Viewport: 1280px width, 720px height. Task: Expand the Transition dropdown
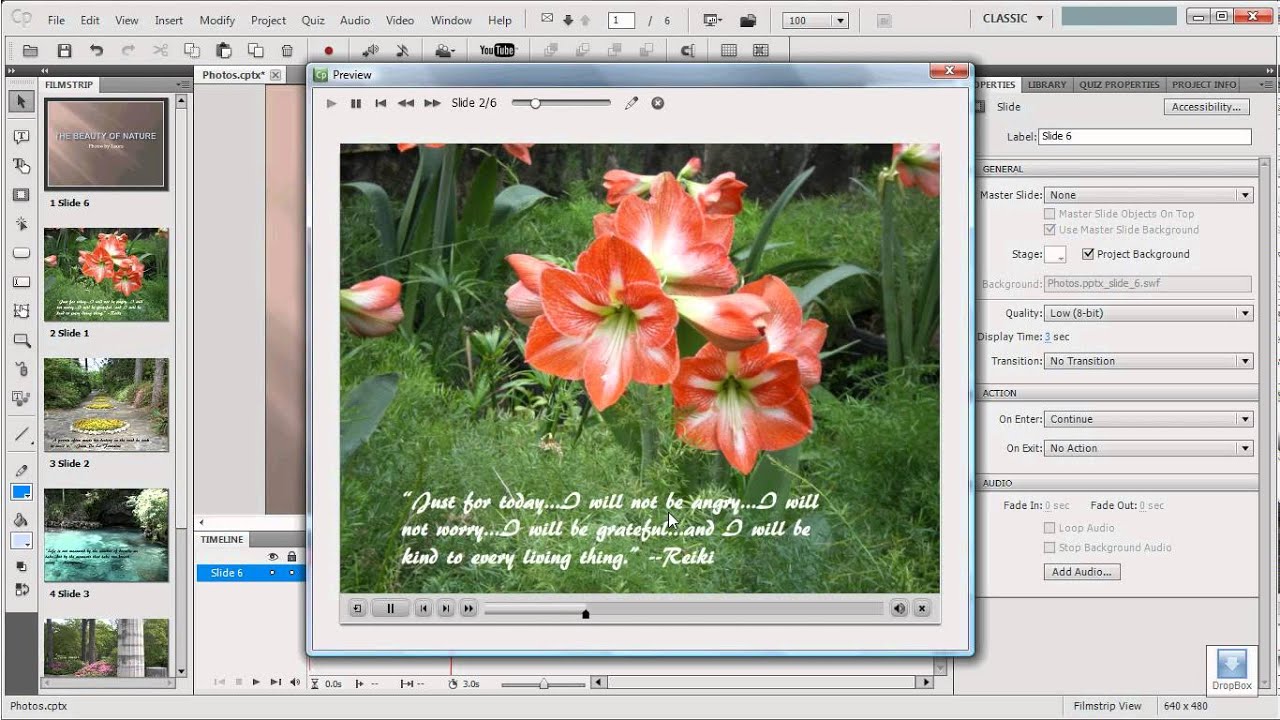click(x=1148, y=361)
